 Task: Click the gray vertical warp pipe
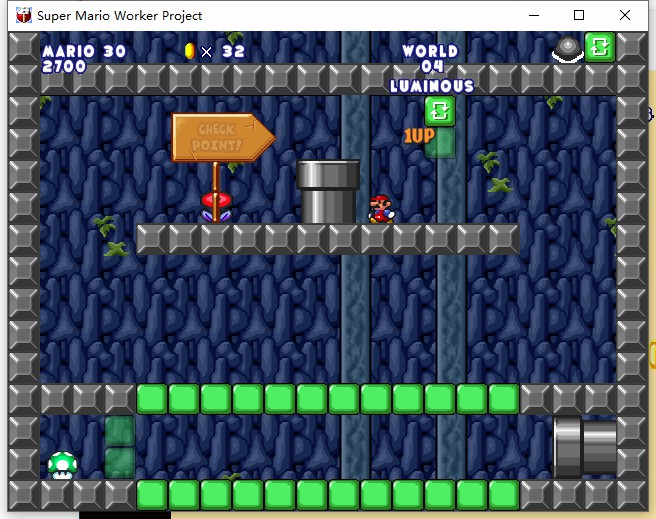click(x=328, y=191)
